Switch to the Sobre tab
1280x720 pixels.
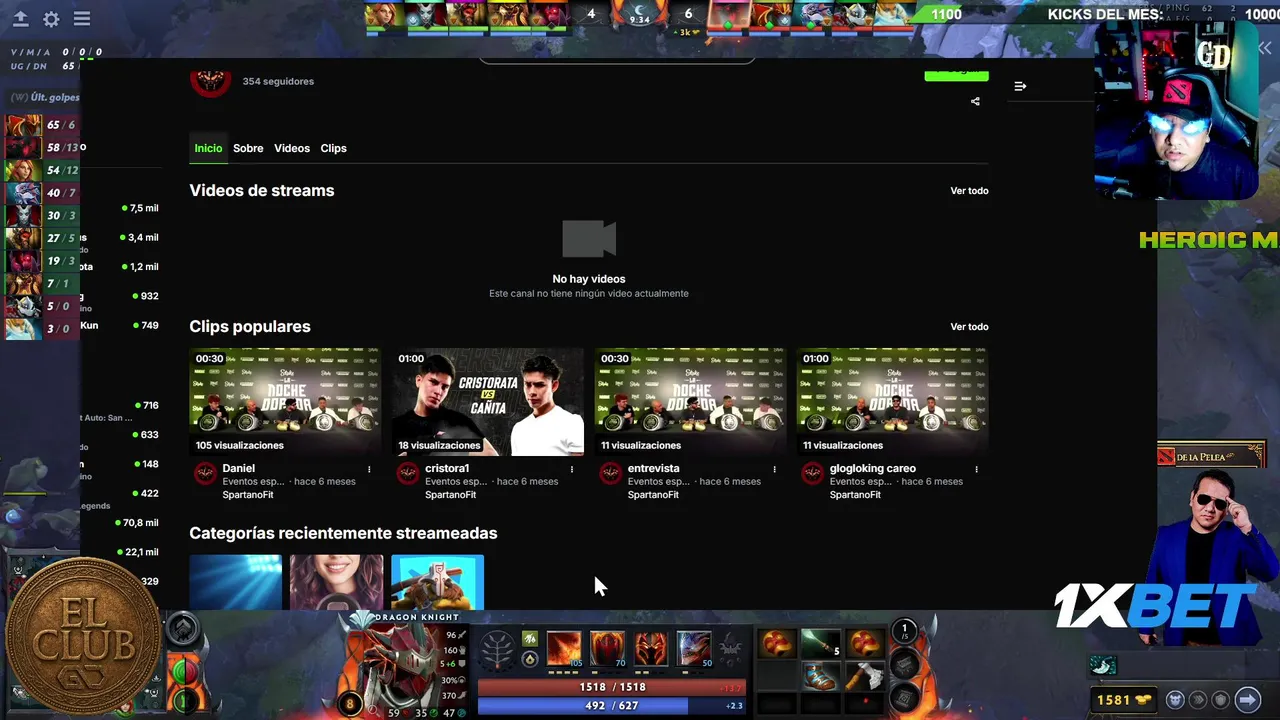248,148
